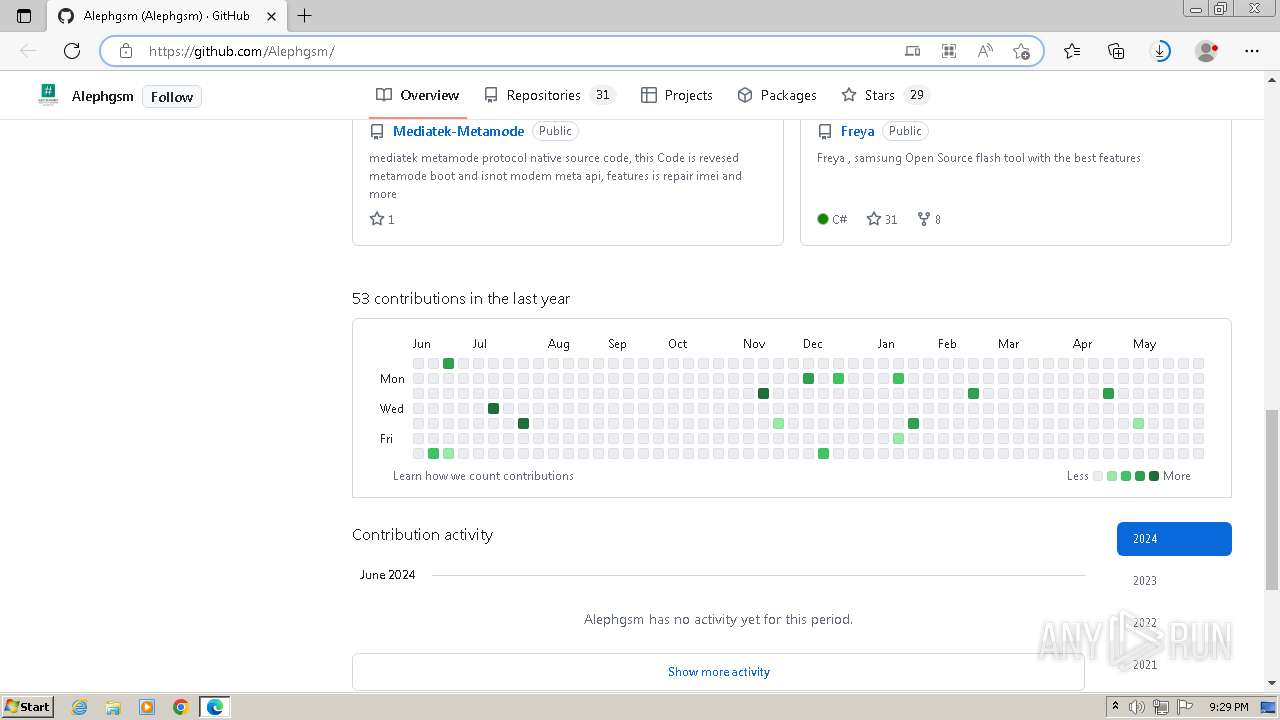Screen dimensions: 1280x720
Task: Click the Alephgsm avatar image
Action: pyautogui.click(x=48, y=96)
